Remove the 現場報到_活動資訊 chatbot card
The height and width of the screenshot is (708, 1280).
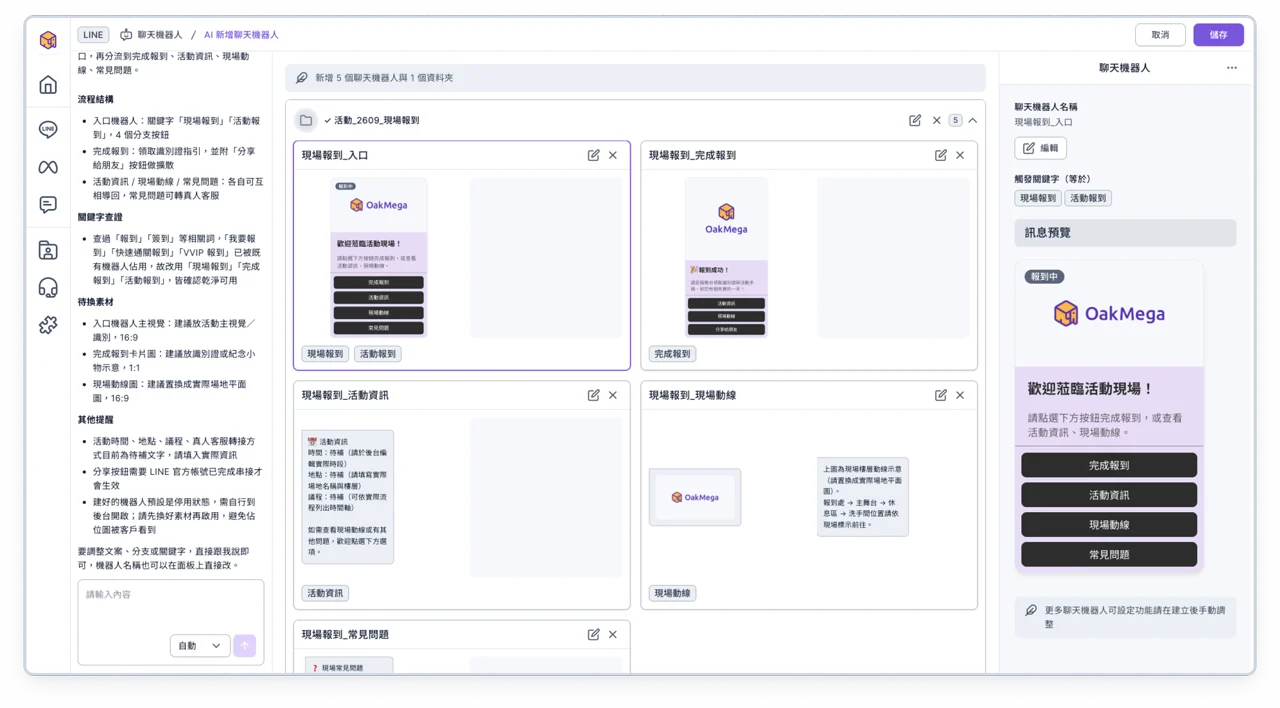click(613, 395)
